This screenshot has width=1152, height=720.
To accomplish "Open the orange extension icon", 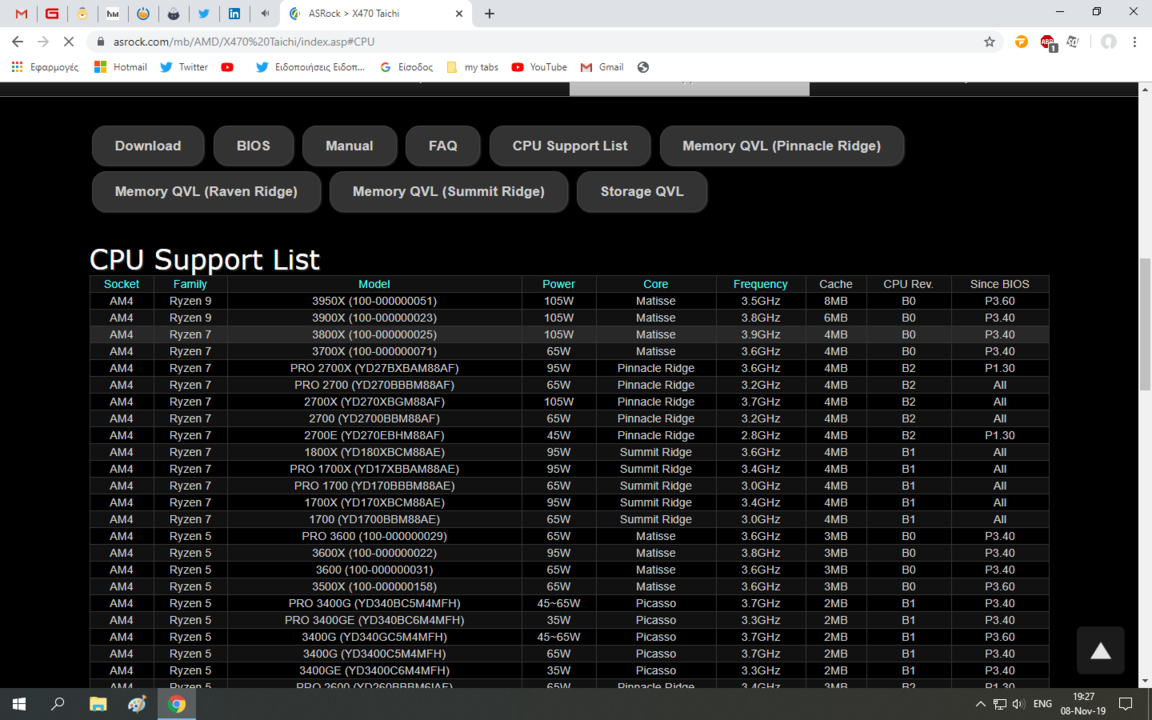I will coord(1021,42).
